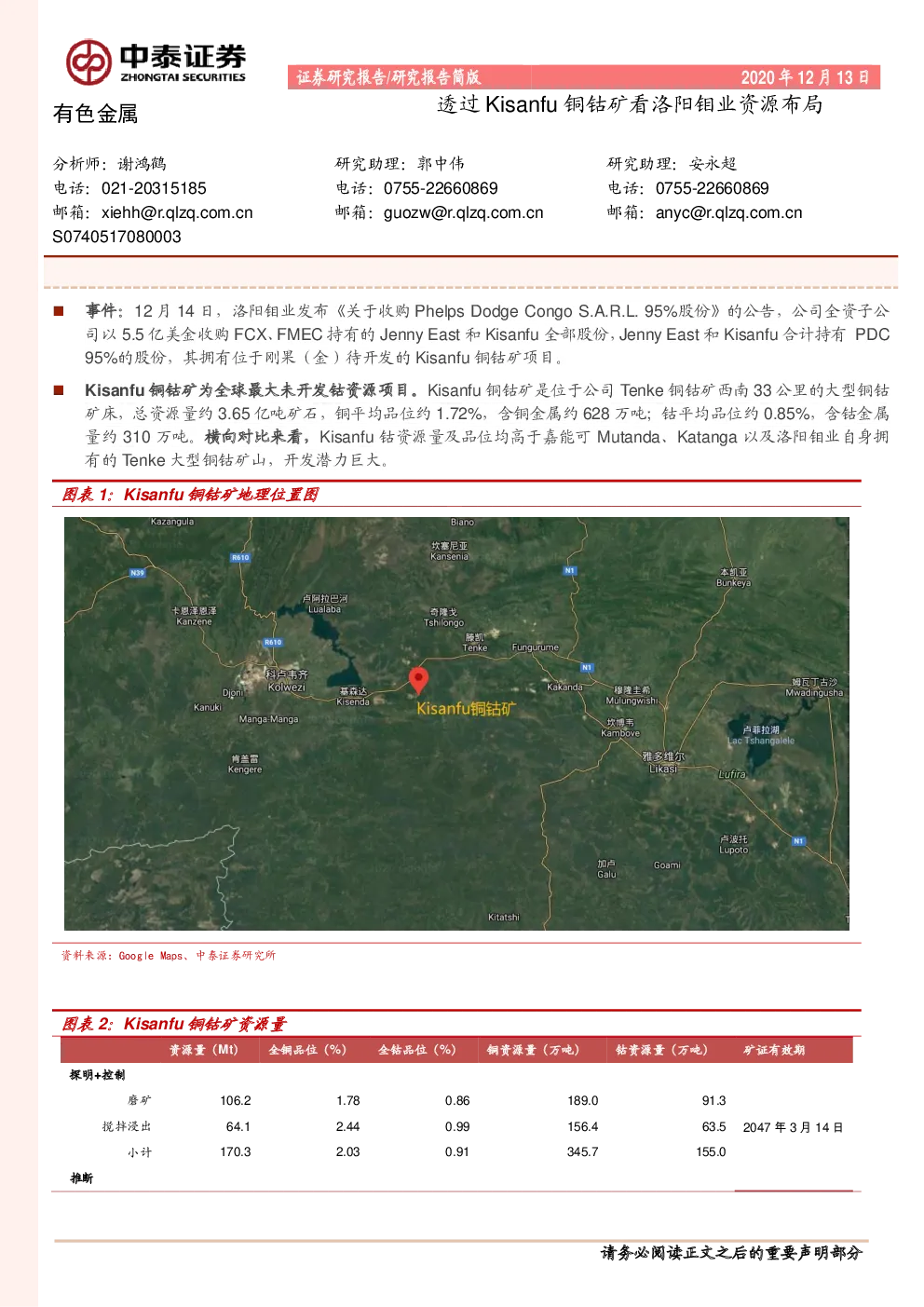Click the research assistant name 安永超
924x1307 pixels.
click(713, 164)
